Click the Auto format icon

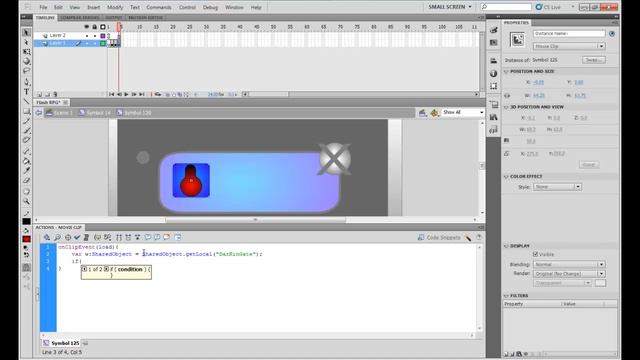pos(86,237)
